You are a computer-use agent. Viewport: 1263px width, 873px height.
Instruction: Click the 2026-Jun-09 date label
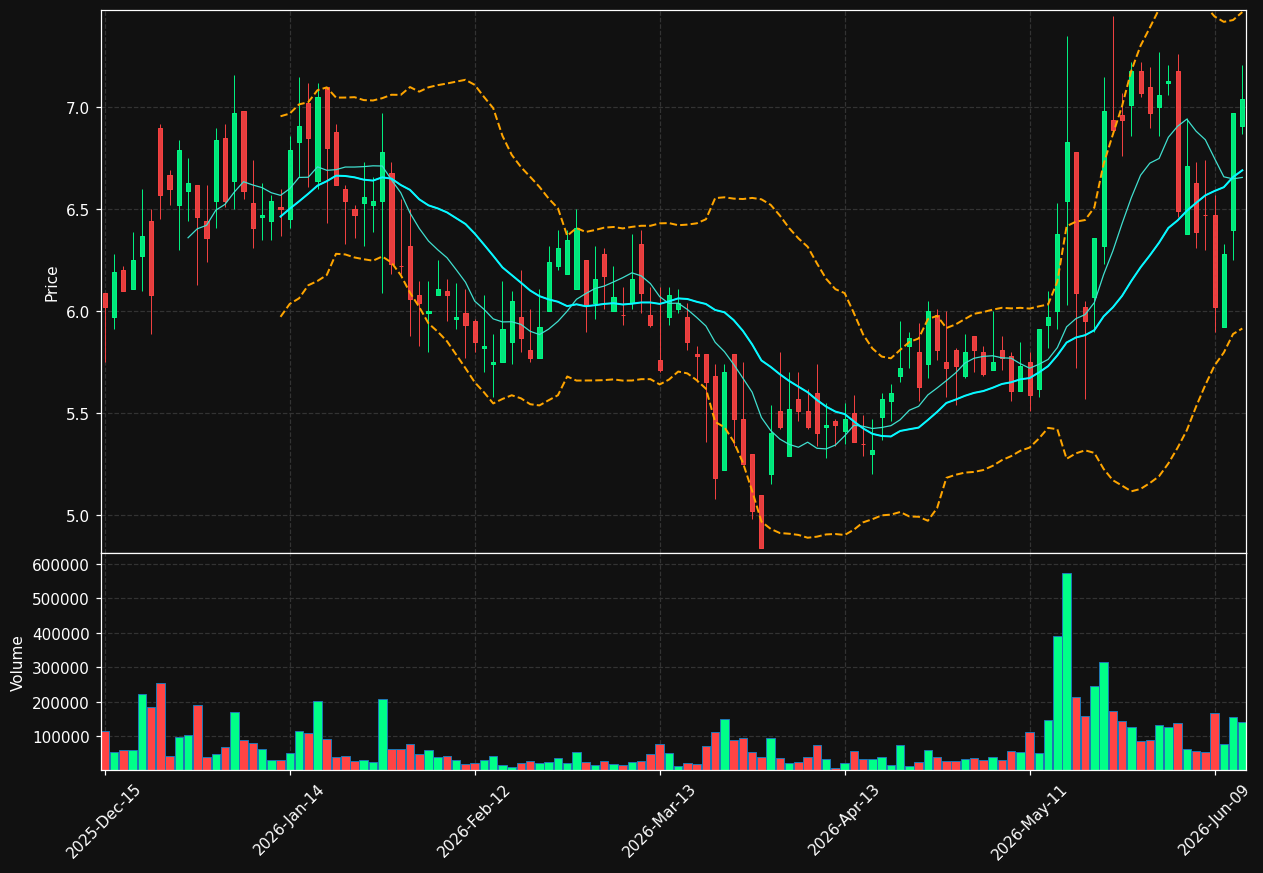[x=1214, y=822]
